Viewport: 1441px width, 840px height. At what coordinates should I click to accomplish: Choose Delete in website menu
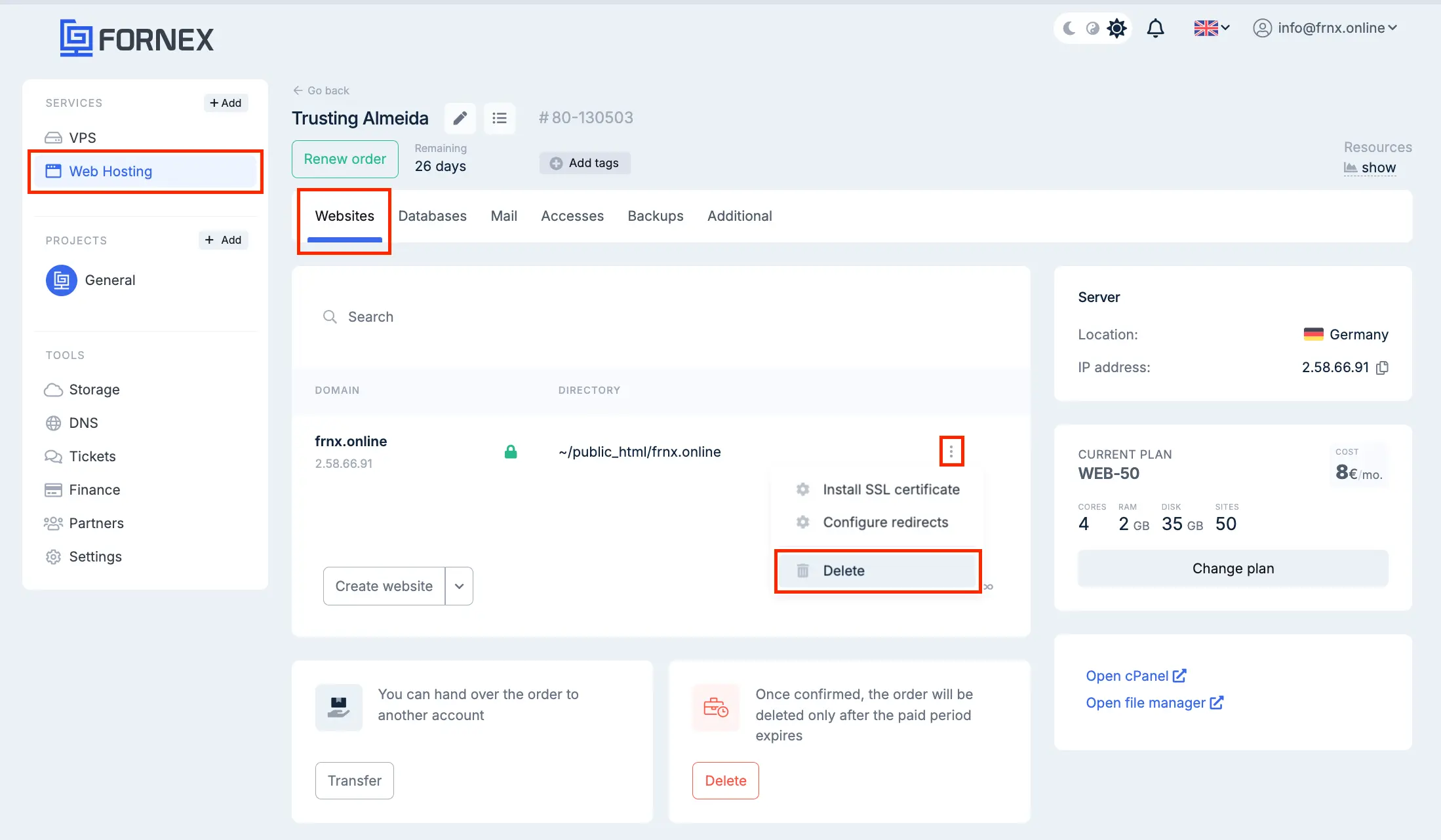878,571
